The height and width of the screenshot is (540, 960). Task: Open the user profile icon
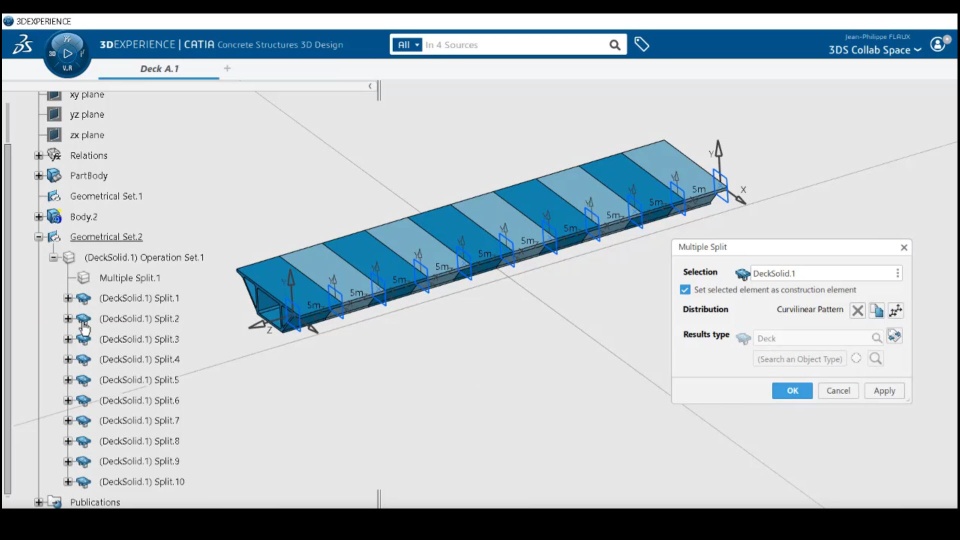pyautogui.click(x=939, y=44)
